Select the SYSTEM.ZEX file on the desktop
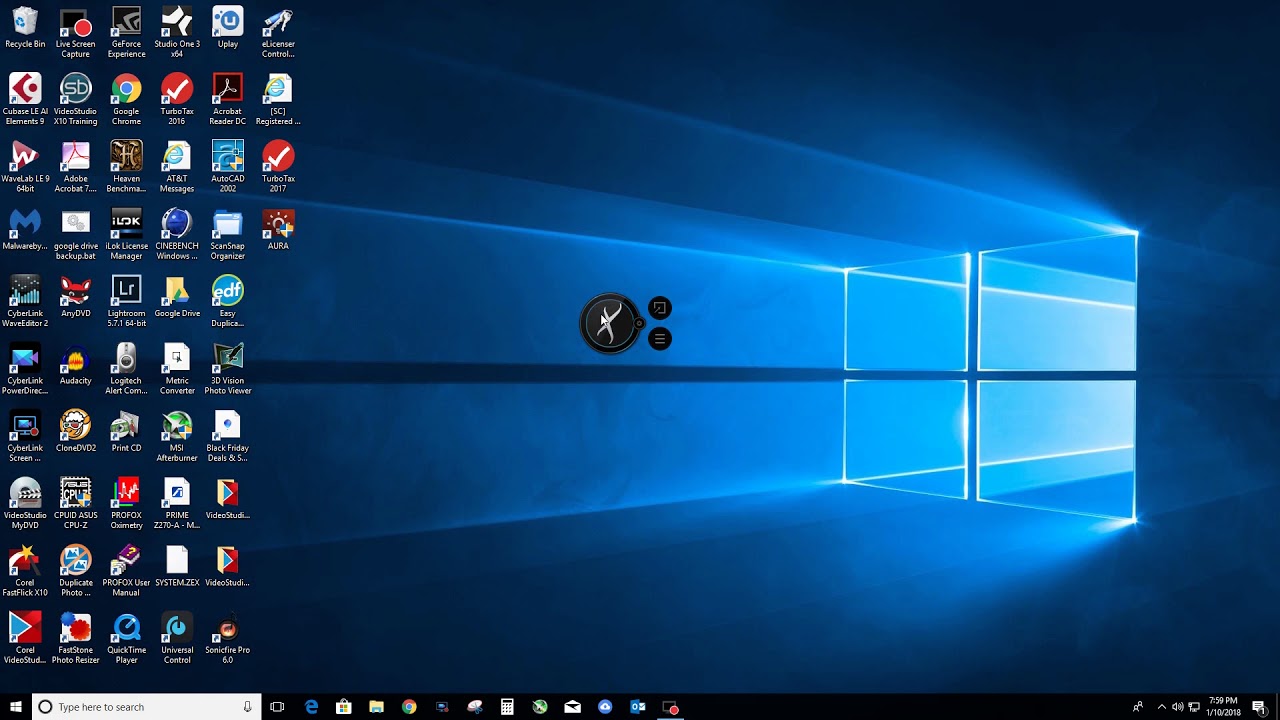 (177, 566)
